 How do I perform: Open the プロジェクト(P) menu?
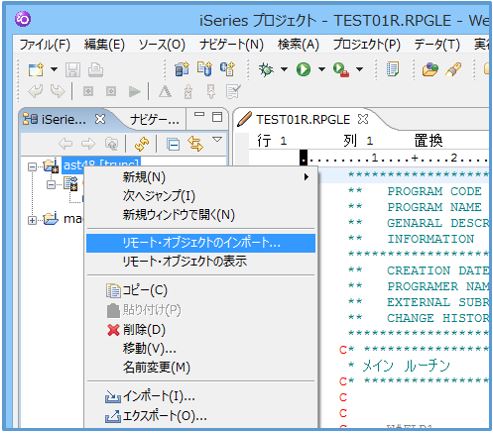pos(367,45)
